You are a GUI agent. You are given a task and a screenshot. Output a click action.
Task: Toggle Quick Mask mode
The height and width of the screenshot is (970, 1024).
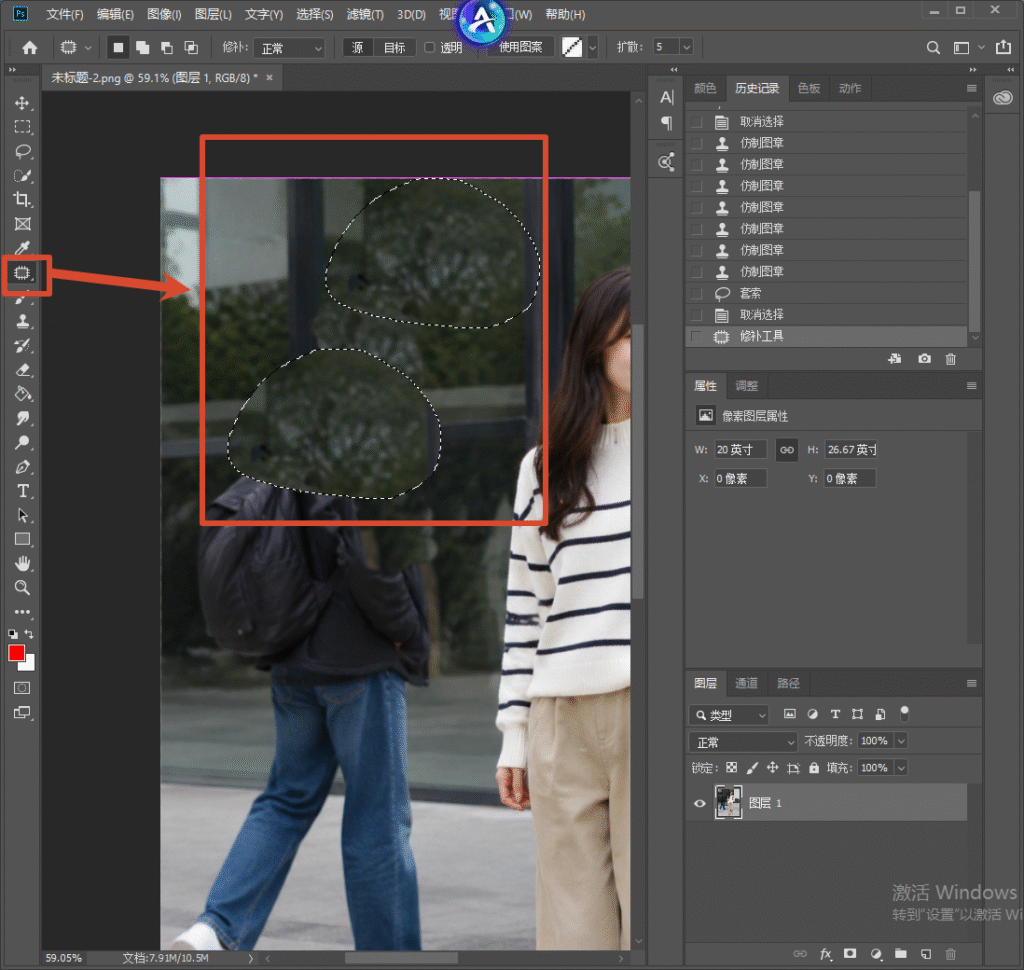click(22, 688)
